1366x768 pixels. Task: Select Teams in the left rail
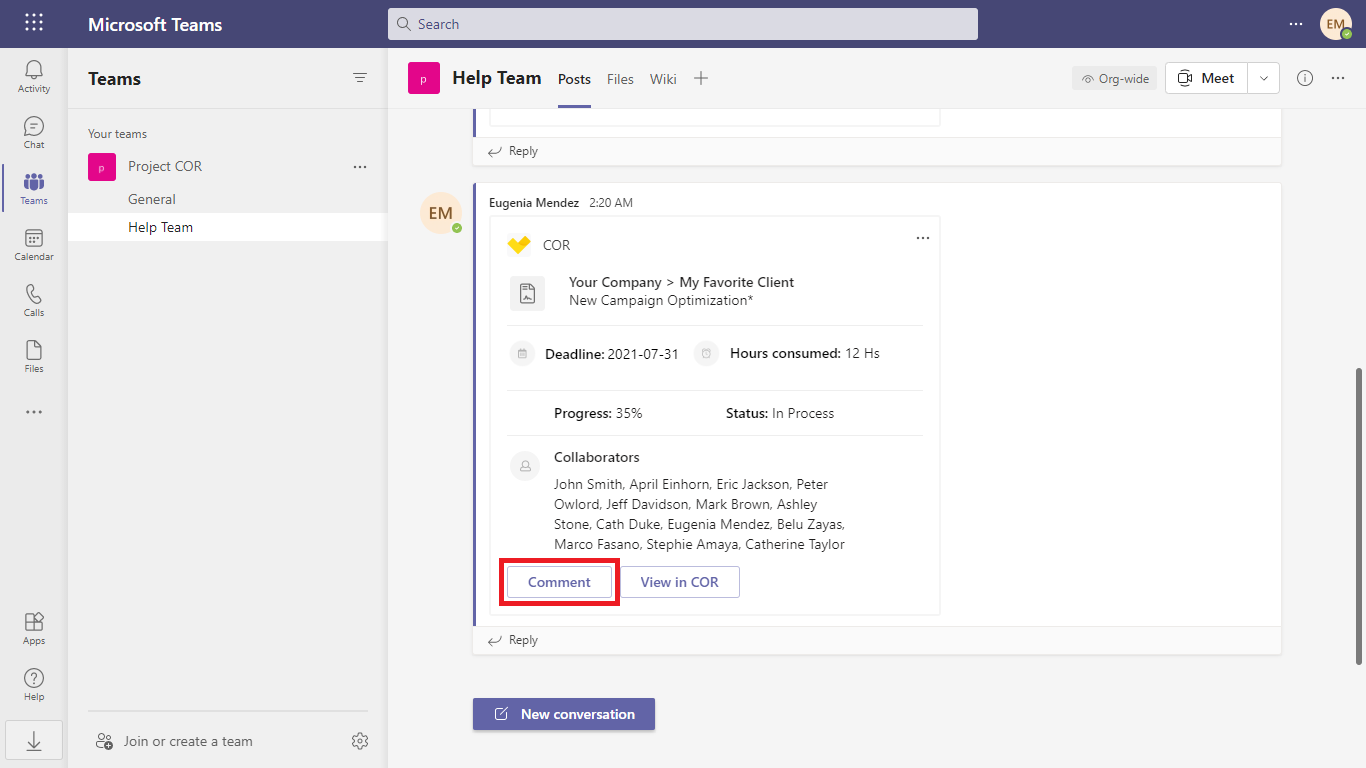pyautogui.click(x=34, y=189)
